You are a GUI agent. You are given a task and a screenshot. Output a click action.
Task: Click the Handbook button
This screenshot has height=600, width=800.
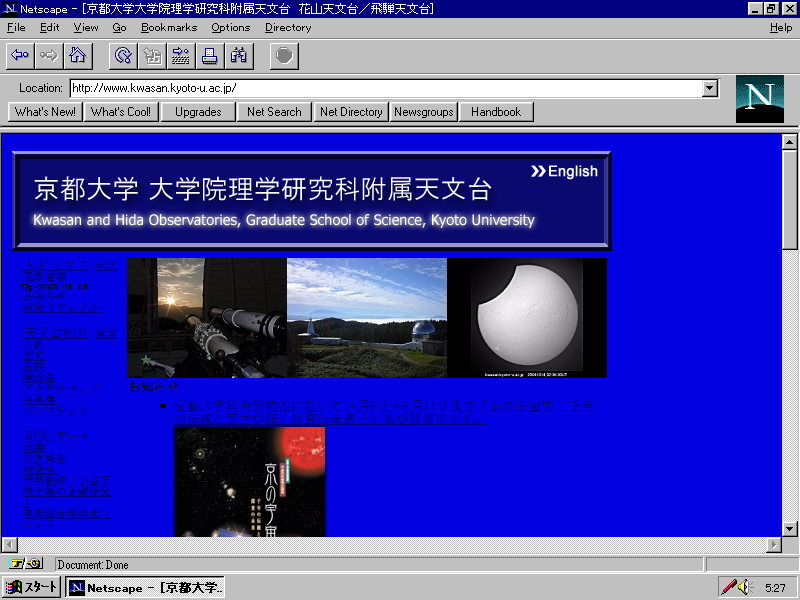[496, 112]
